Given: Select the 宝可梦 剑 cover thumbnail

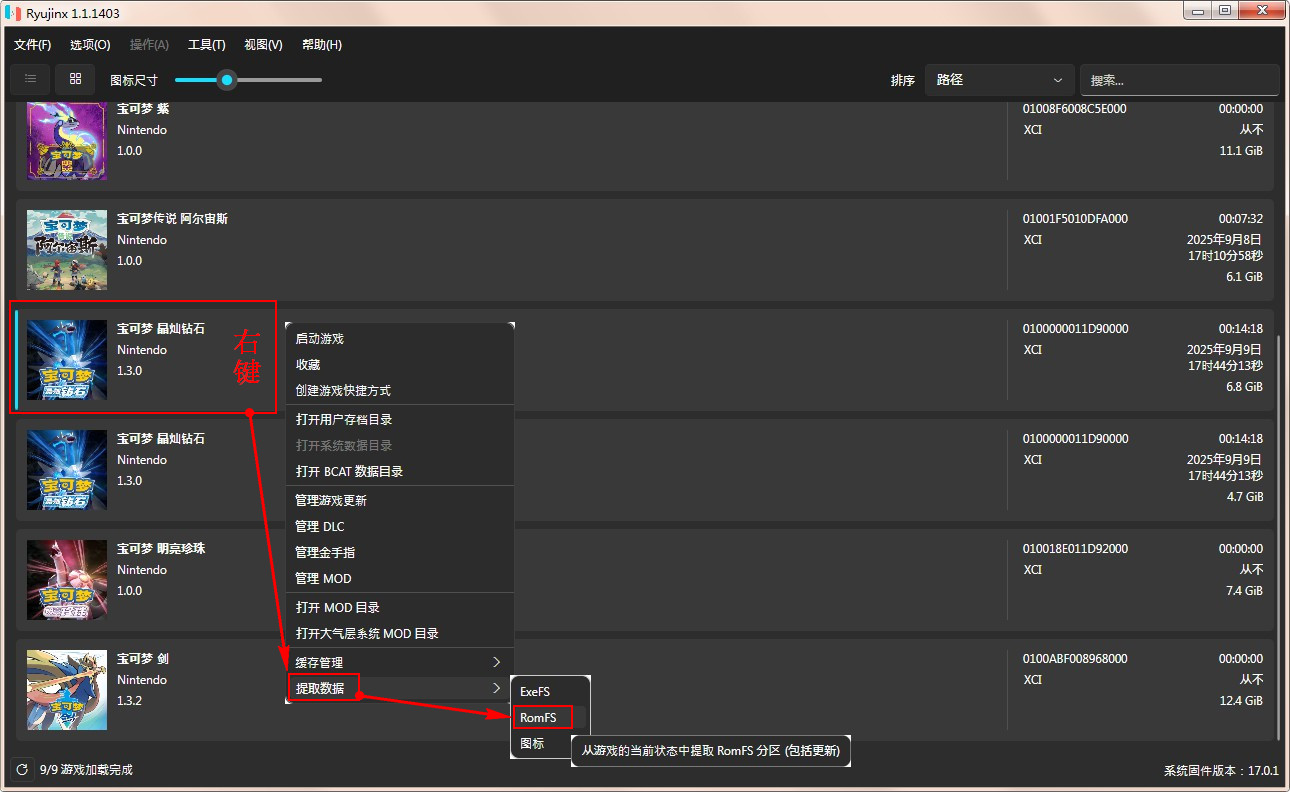Looking at the screenshot, I should tap(67, 690).
